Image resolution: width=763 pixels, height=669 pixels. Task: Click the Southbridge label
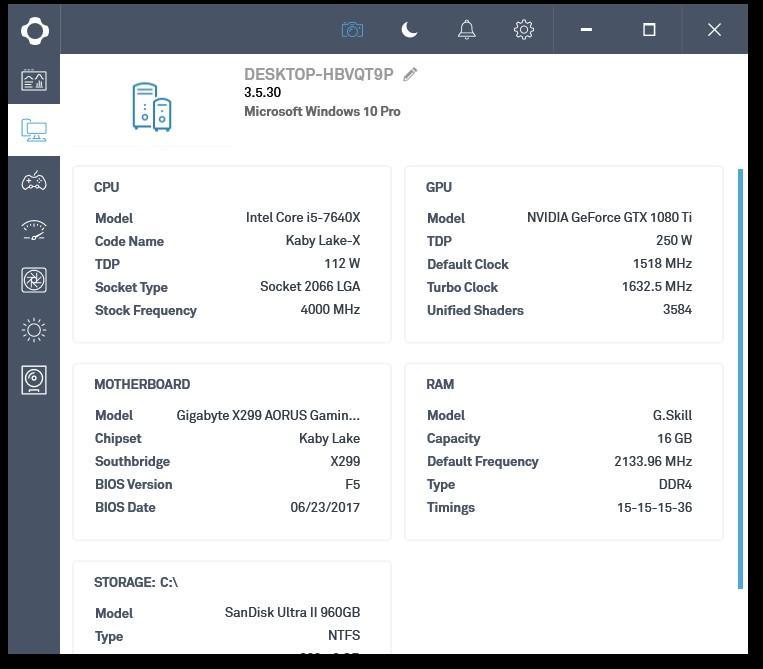click(x=132, y=462)
